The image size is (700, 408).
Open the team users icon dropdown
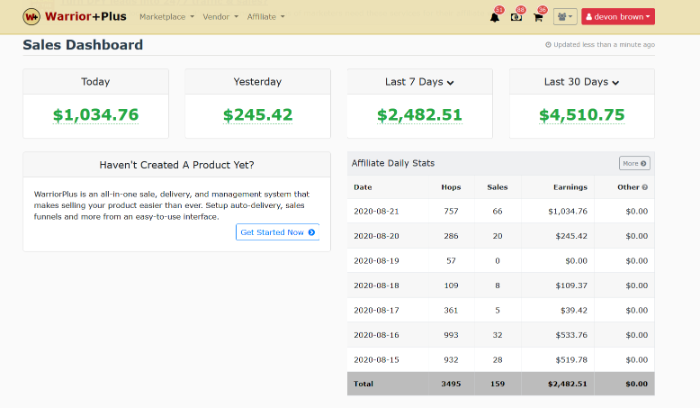pyautogui.click(x=565, y=17)
